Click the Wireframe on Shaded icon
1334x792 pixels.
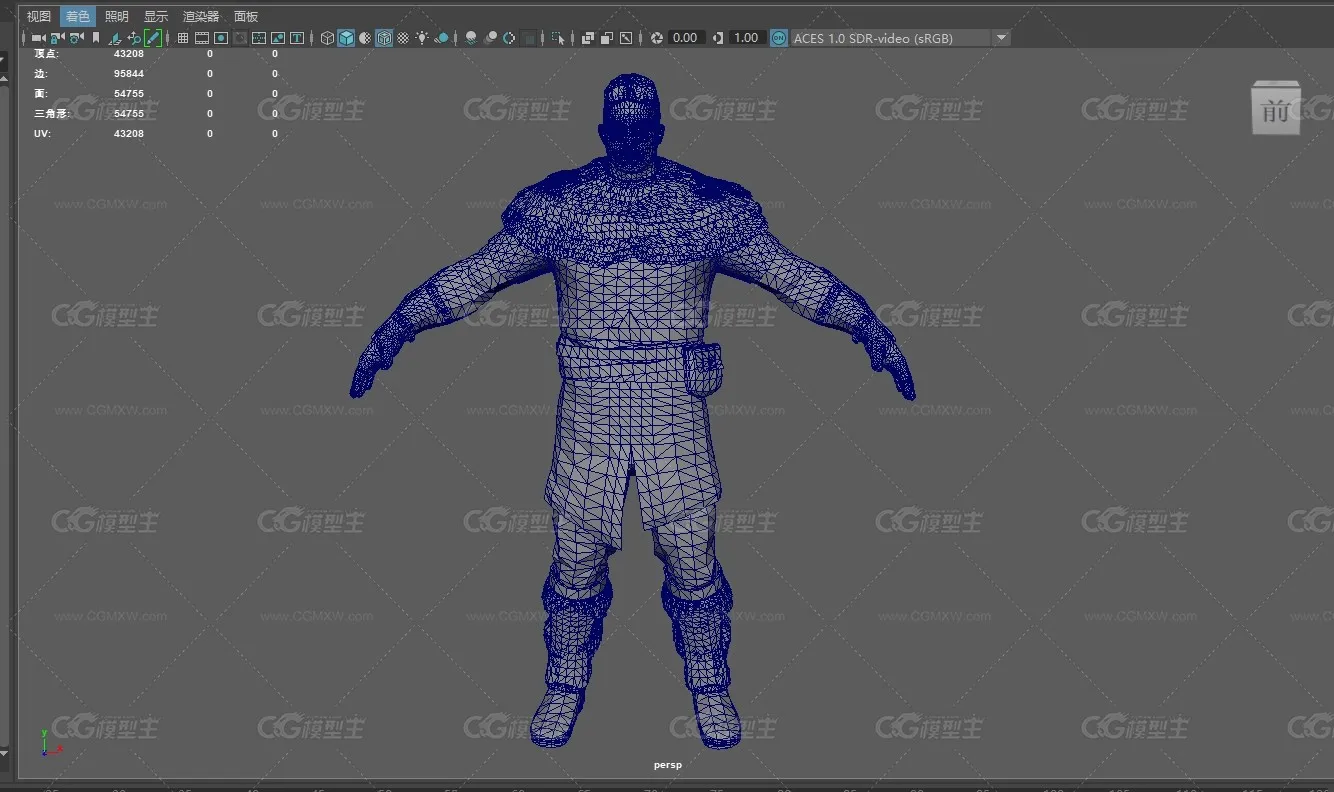point(384,38)
